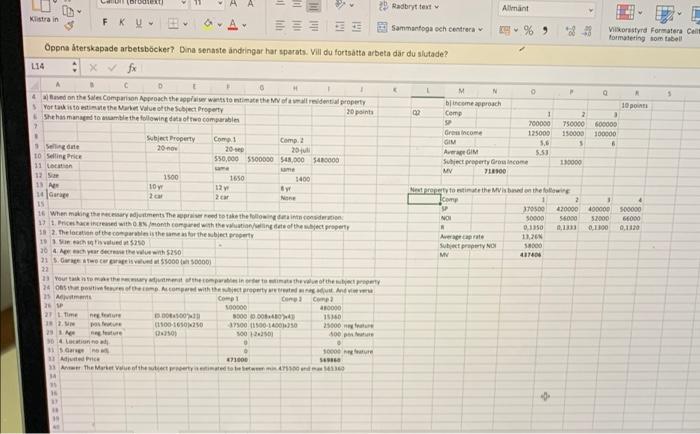
Task: Click the 471000 adjusted price cell
Action: point(237,359)
